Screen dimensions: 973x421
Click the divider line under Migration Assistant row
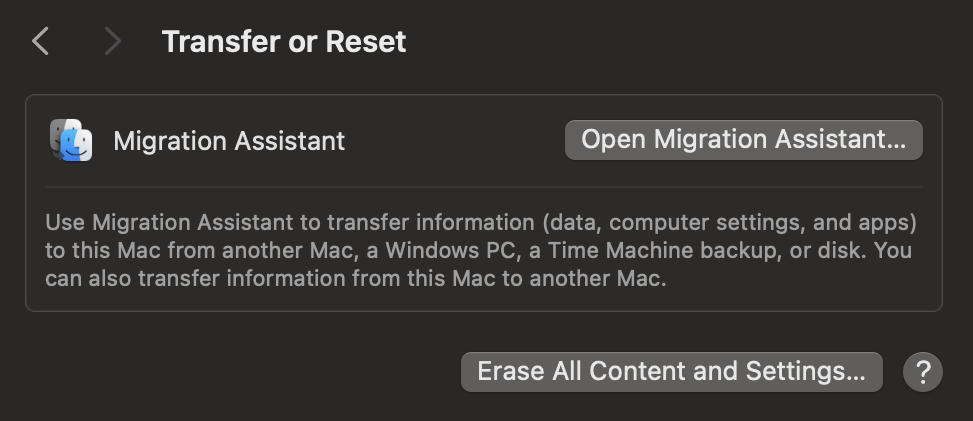pyautogui.click(x=484, y=186)
